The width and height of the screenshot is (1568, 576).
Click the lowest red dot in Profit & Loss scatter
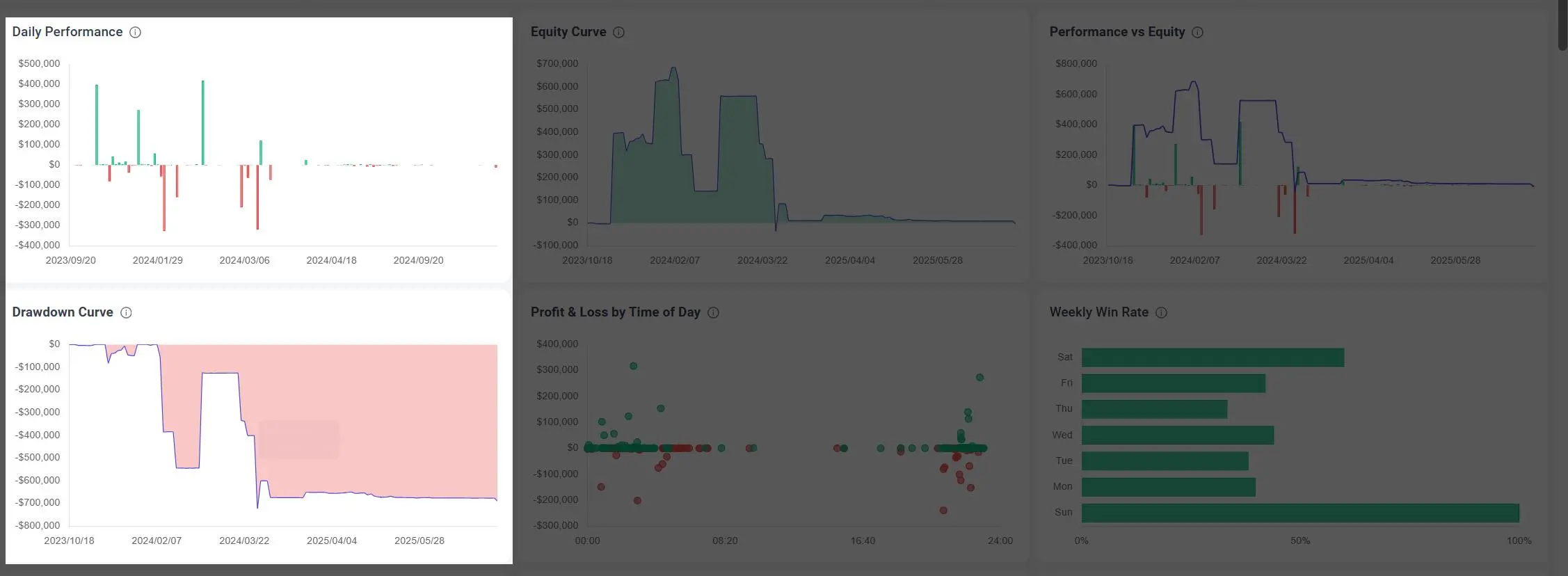click(943, 511)
